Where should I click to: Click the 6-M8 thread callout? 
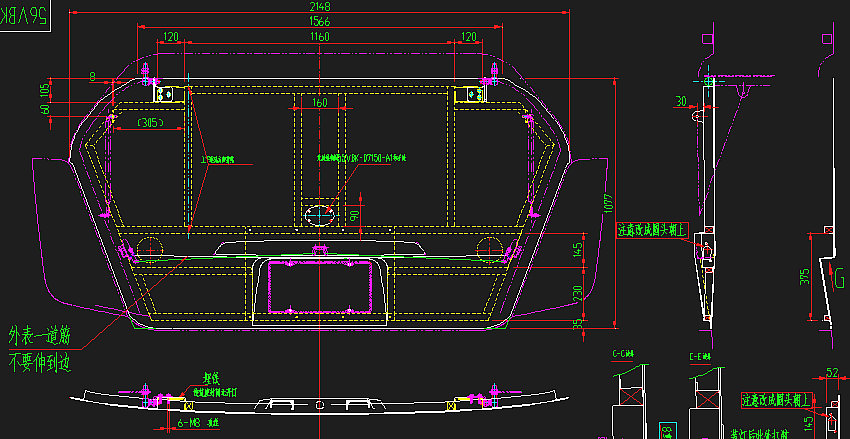(x=190, y=422)
